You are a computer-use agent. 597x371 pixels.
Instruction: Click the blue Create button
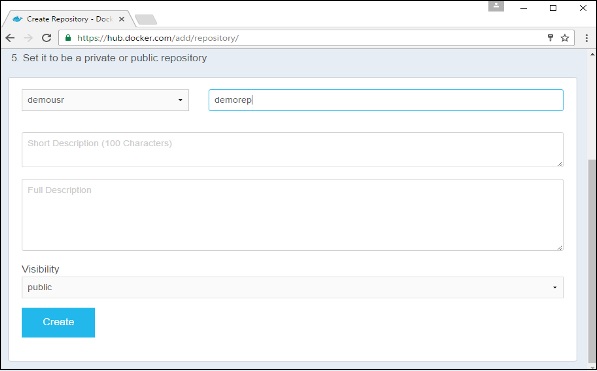pos(58,322)
